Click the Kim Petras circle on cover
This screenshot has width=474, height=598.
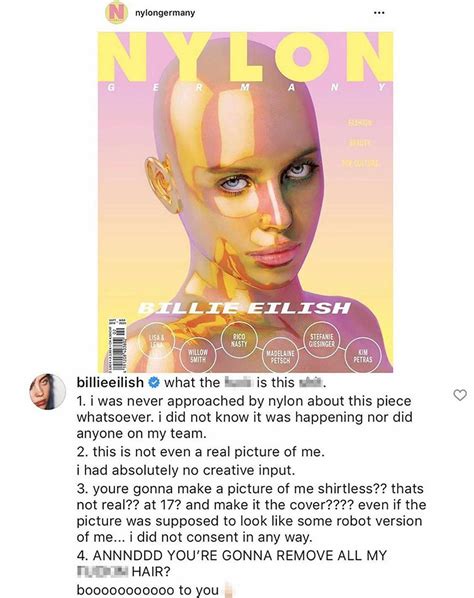362,355
